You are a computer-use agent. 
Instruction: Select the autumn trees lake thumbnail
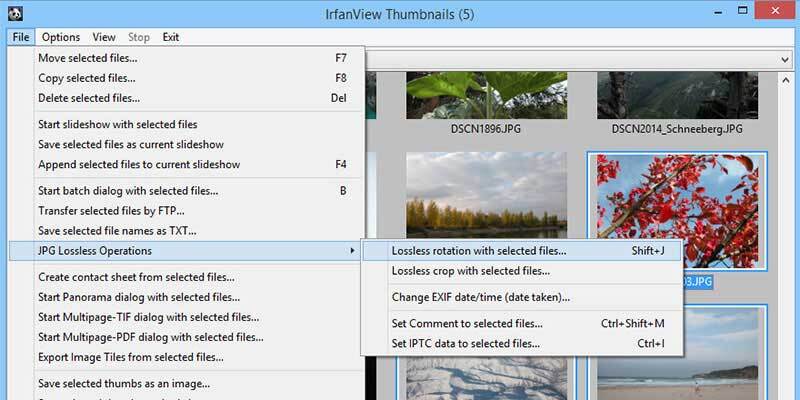click(x=486, y=195)
